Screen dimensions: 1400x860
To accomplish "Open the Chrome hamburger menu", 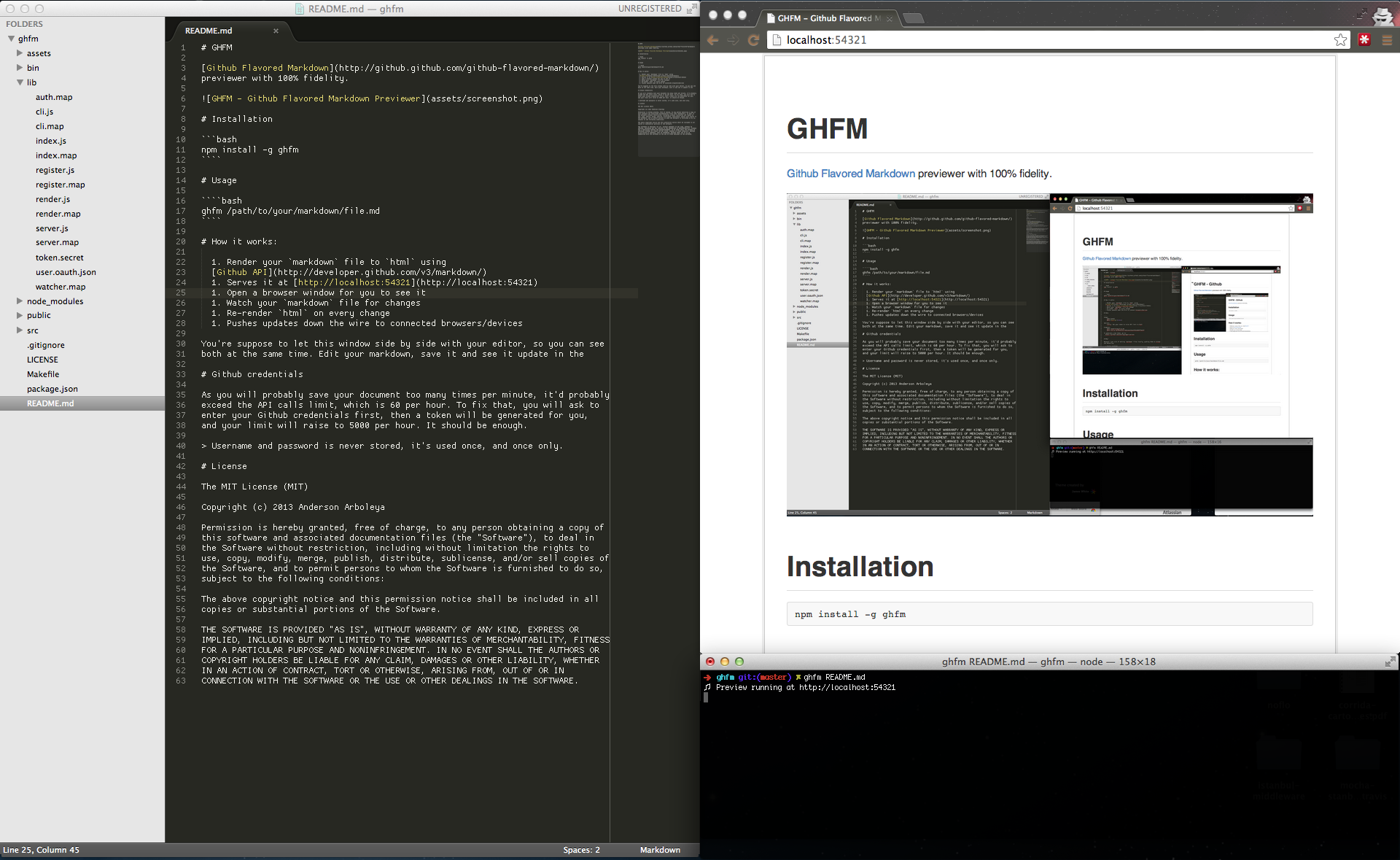I will click(1387, 40).
